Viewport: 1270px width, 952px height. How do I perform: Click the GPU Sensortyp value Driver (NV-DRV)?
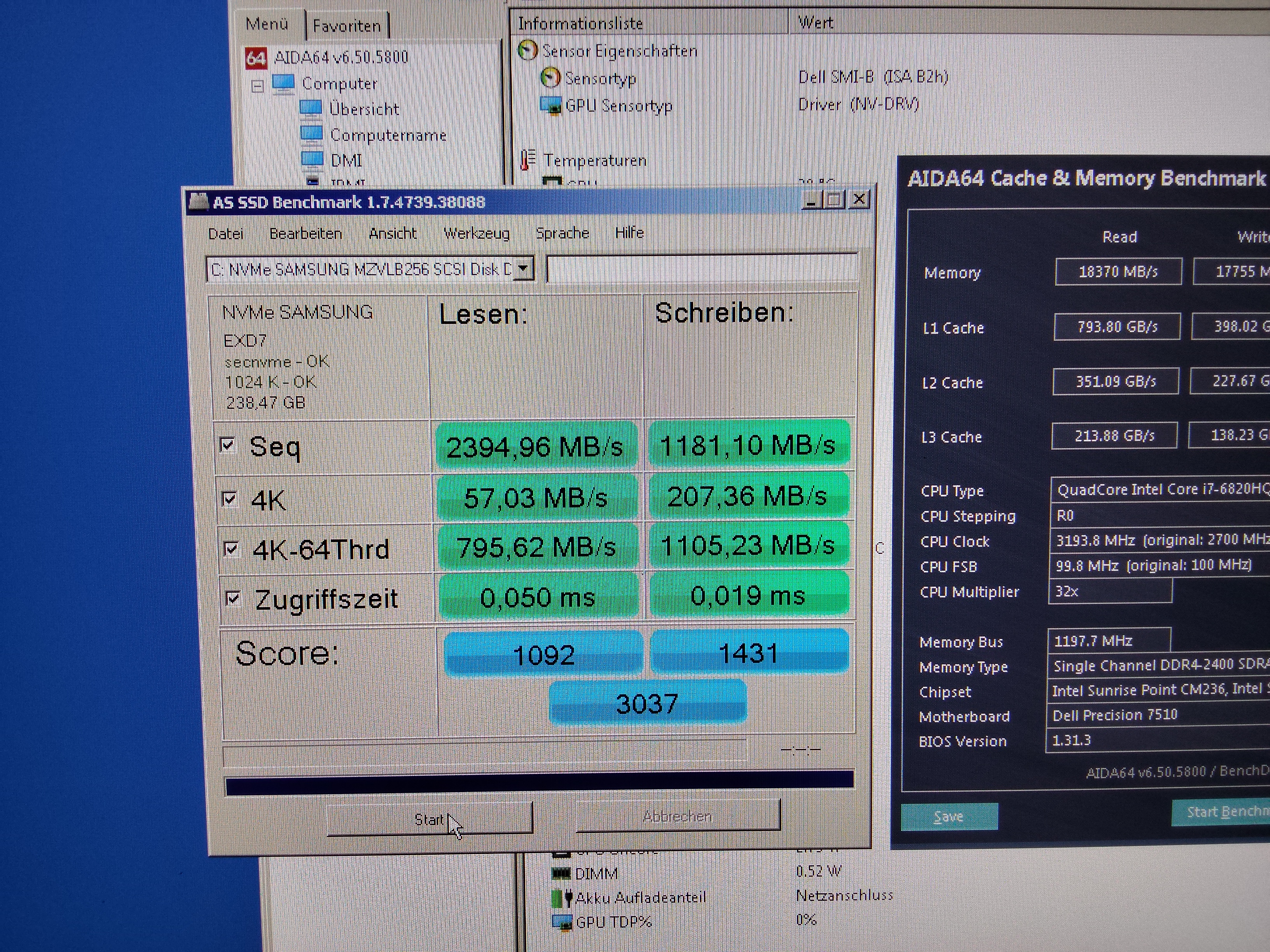coord(859,104)
